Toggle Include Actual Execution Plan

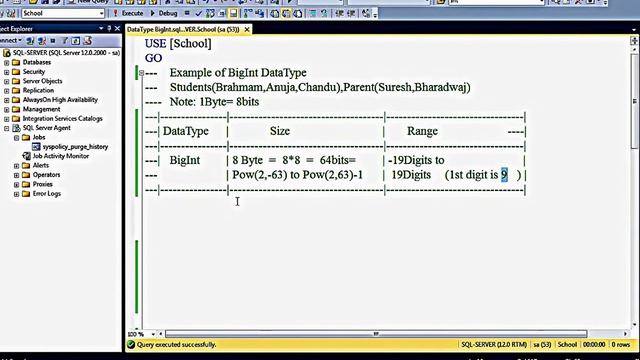(x=248, y=13)
